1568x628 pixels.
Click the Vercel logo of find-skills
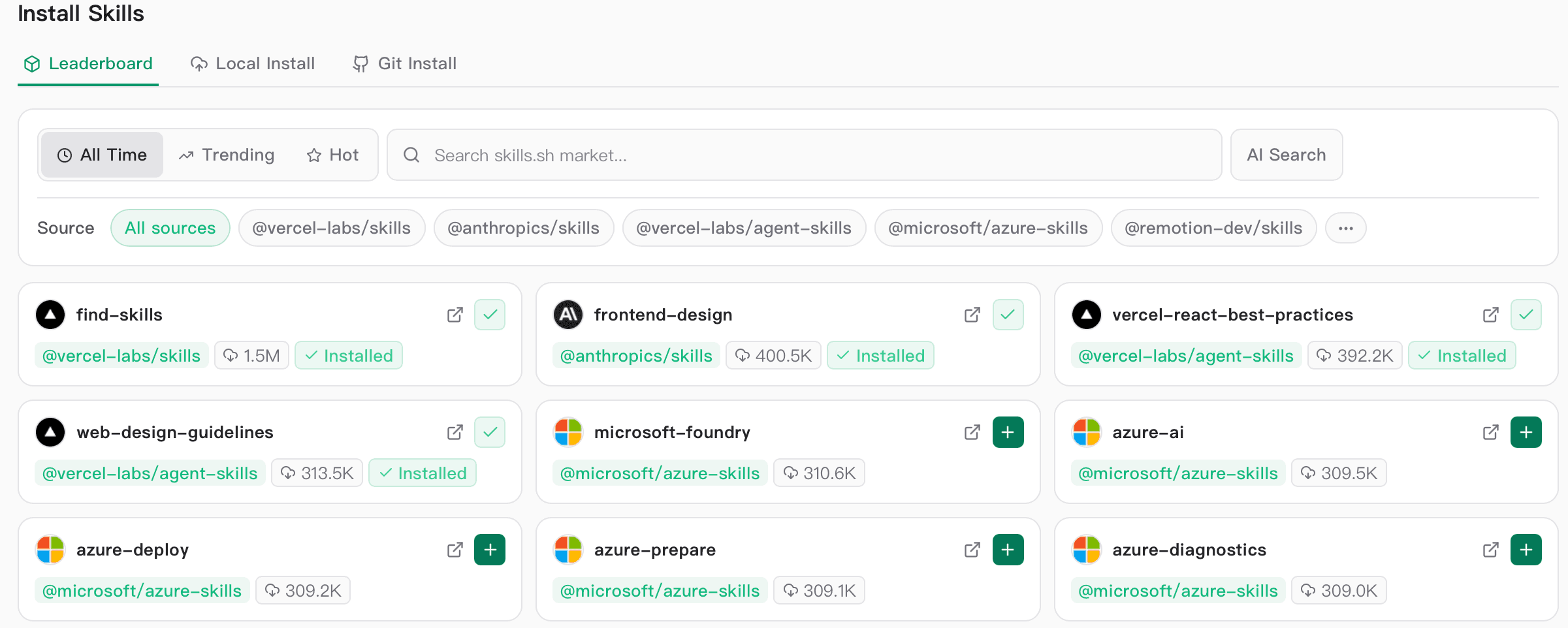coord(50,315)
